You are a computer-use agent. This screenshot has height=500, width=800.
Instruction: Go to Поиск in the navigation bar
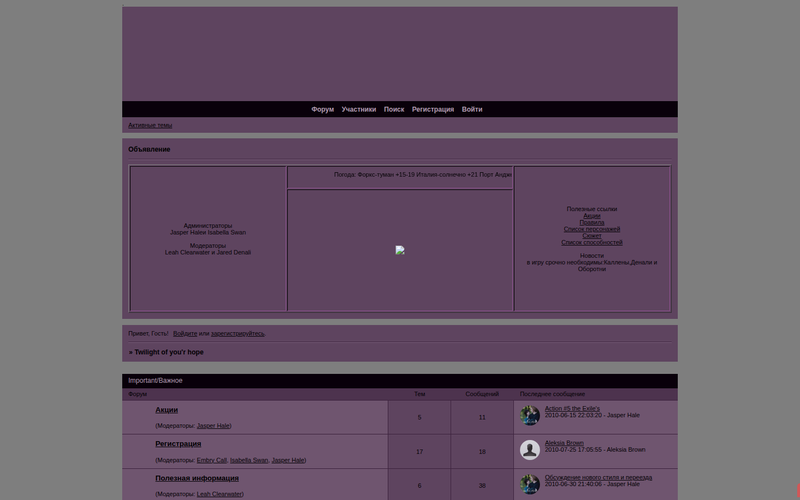click(394, 109)
